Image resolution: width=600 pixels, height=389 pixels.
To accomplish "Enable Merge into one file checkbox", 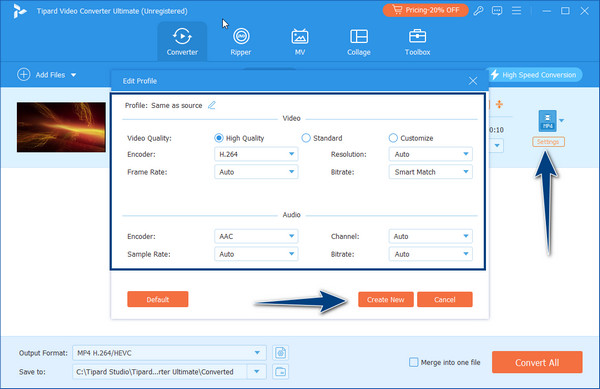I will point(414,362).
